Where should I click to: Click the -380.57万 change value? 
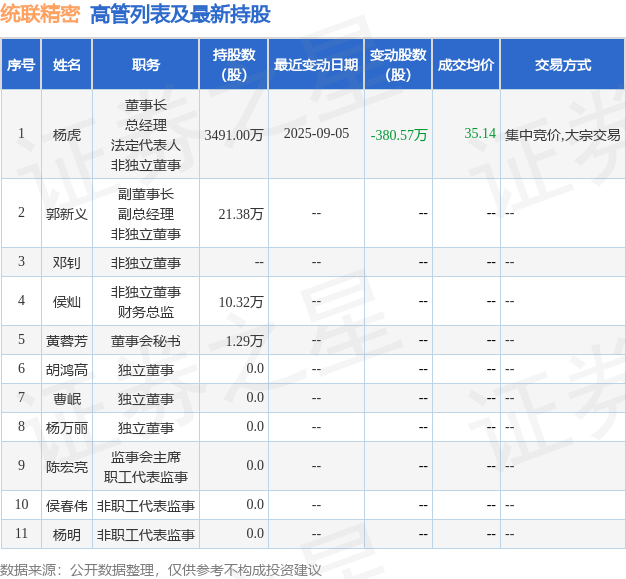[x=399, y=135]
